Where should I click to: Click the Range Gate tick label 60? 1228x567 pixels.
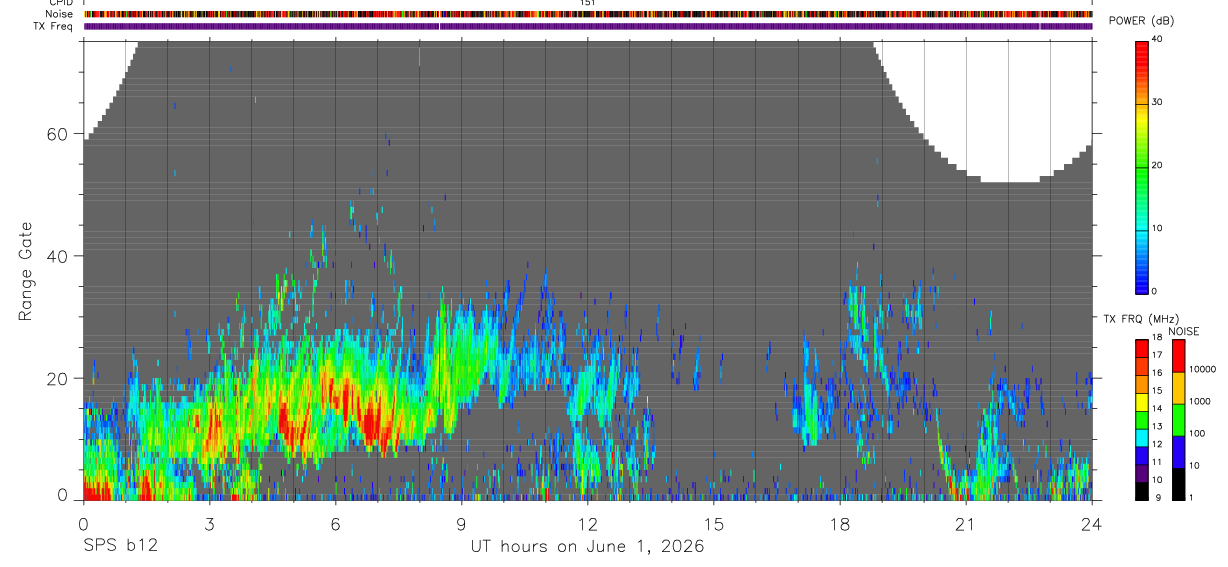tap(56, 134)
